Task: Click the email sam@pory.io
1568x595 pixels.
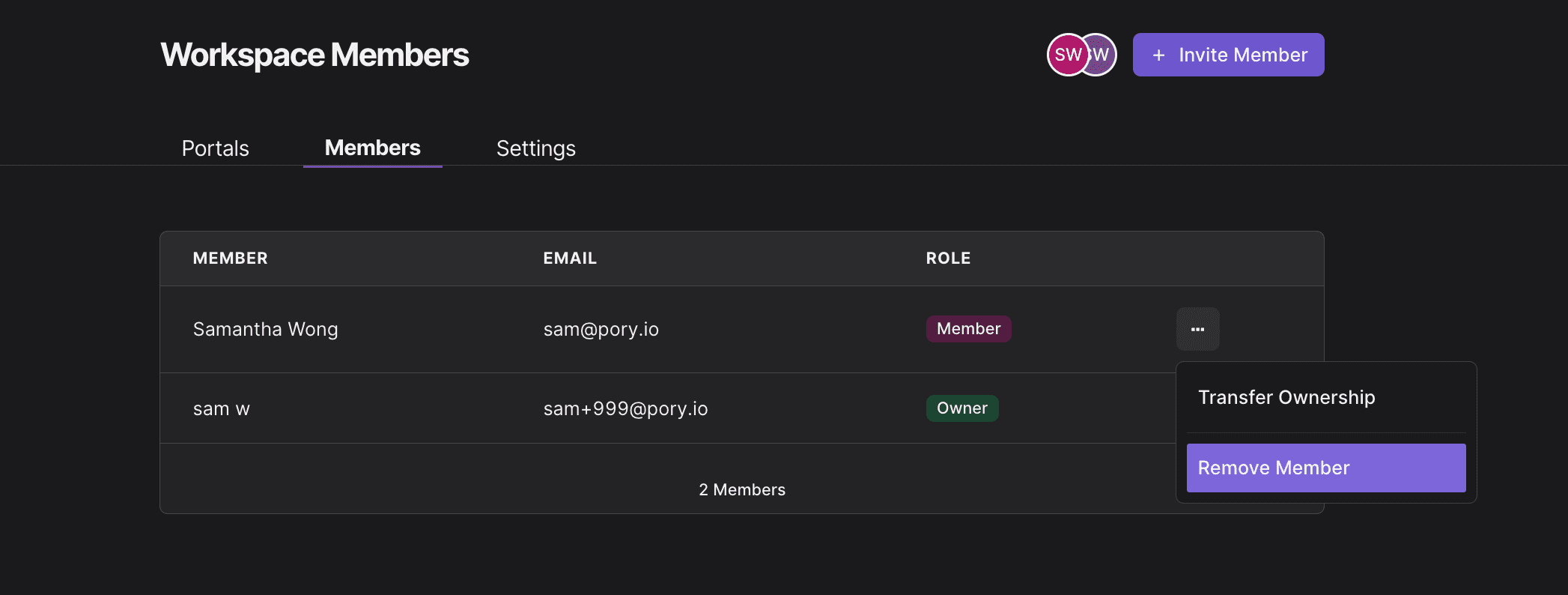Action: click(x=601, y=330)
